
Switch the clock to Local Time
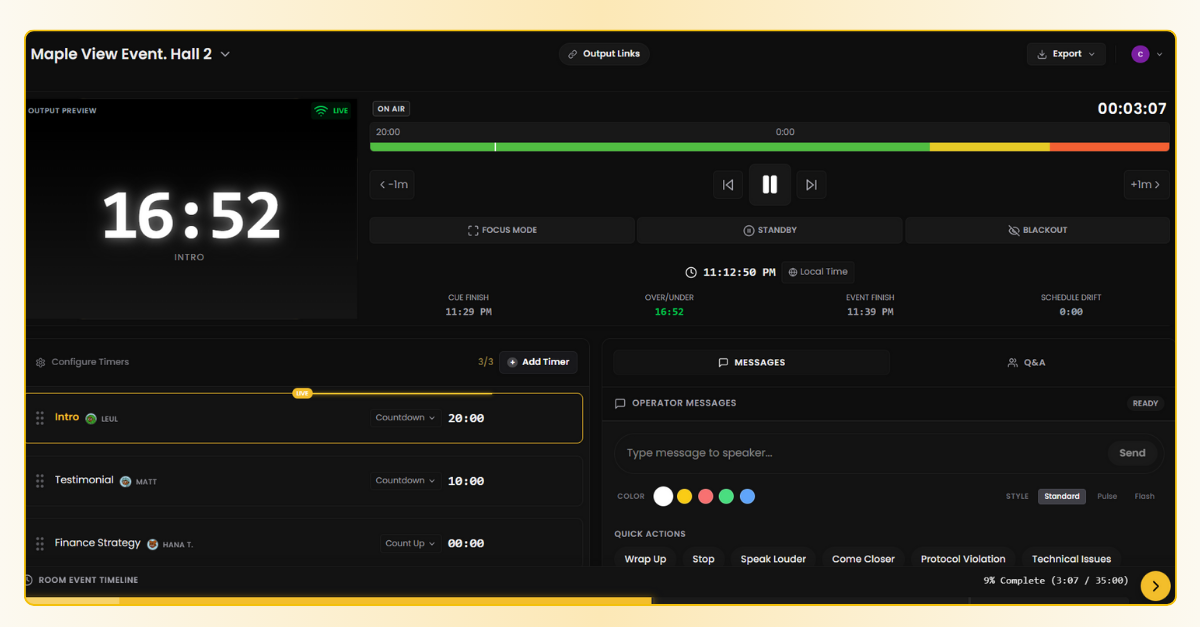coord(818,271)
